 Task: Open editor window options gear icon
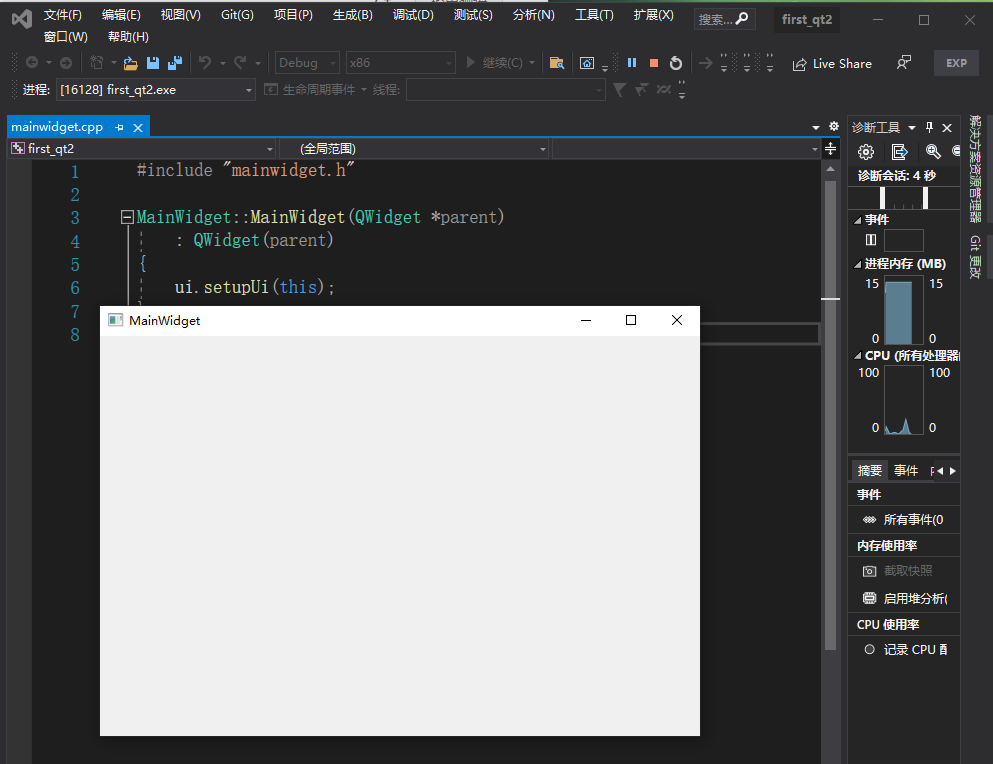click(x=834, y=126)
